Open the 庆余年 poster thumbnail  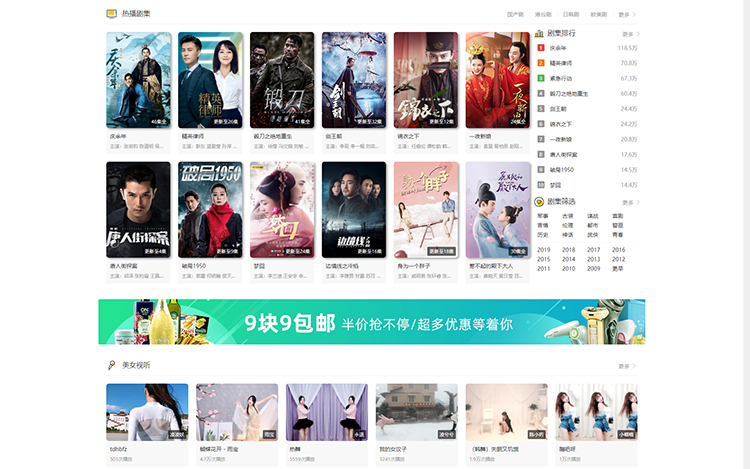coord(138,80)
